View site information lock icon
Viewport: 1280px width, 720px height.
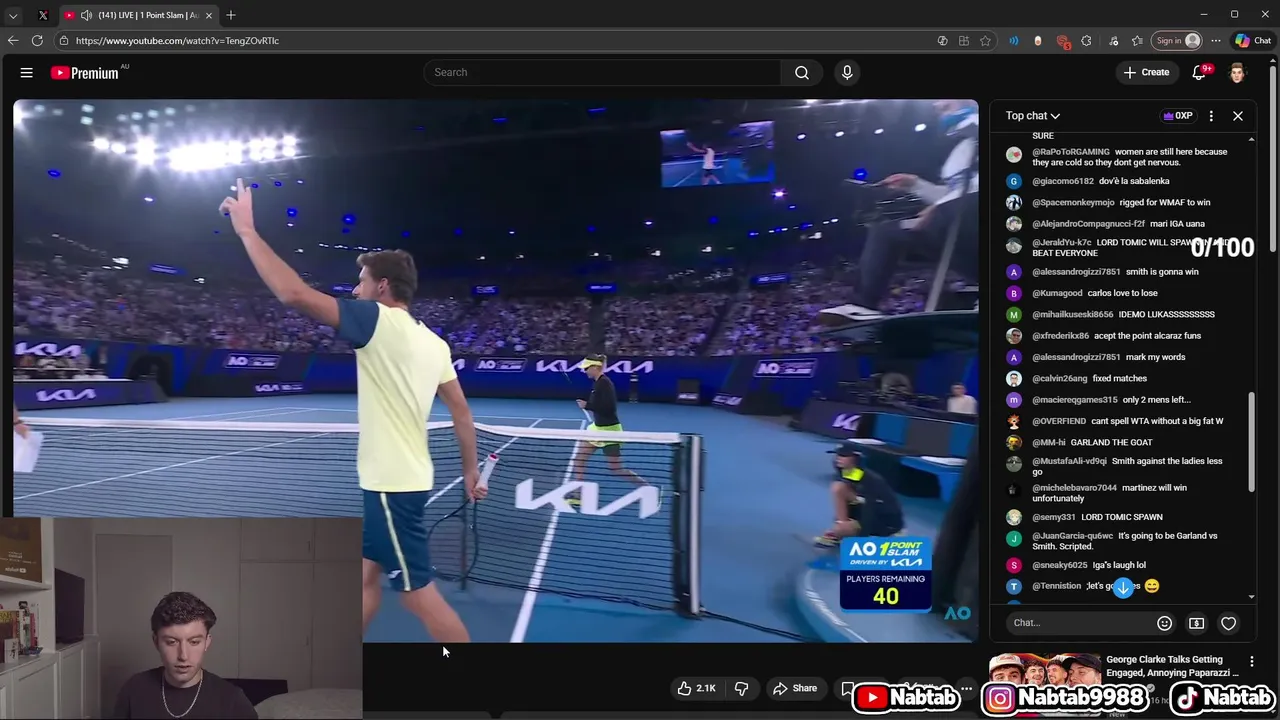63,41
